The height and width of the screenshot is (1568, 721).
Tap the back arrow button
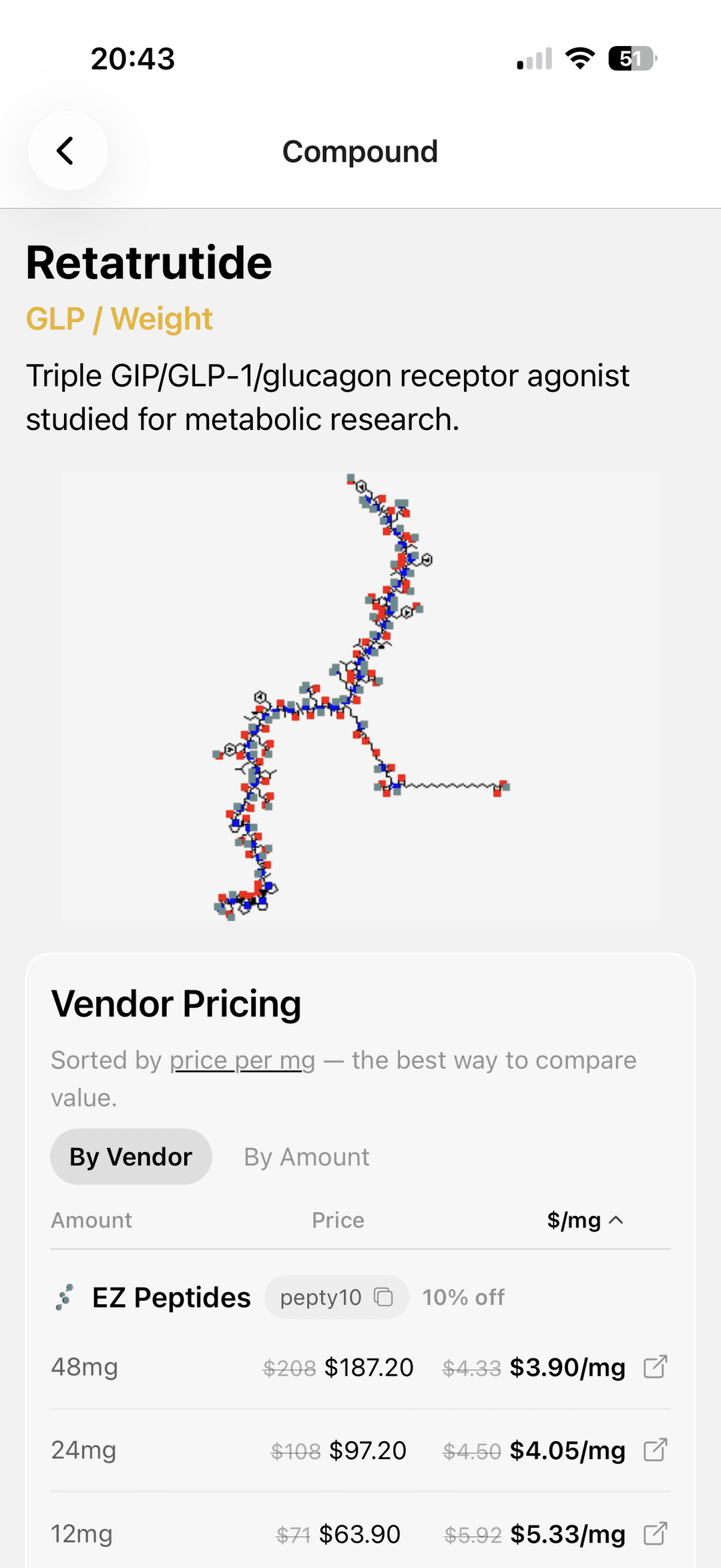click(67, 151)
